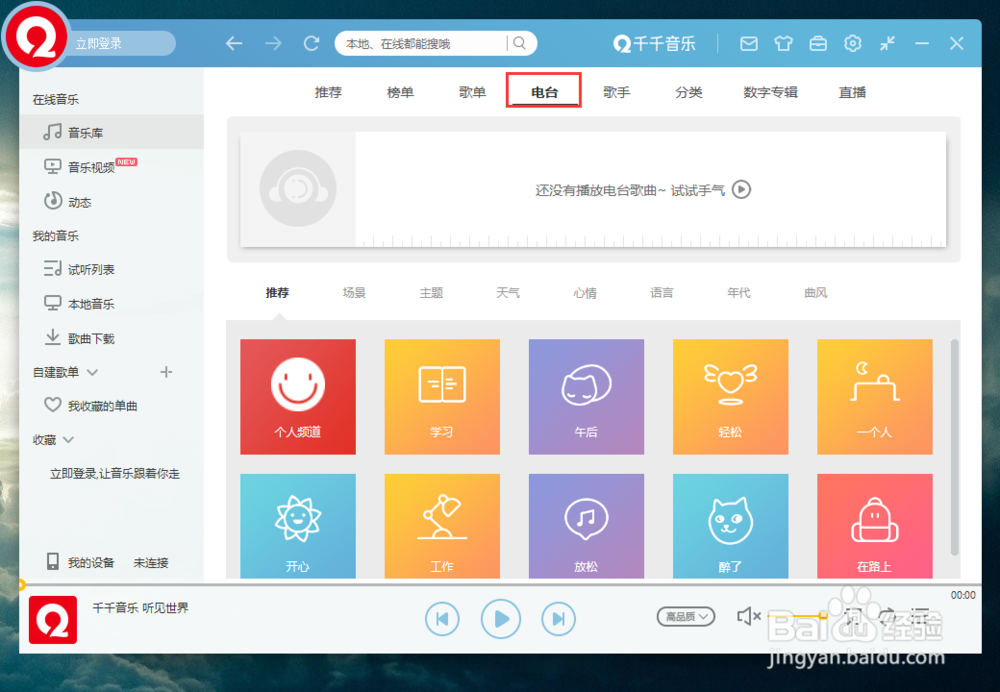Select the 场景 radio category tab
Viewport: 1000px width, 692px height.
[x=353, y=293]
